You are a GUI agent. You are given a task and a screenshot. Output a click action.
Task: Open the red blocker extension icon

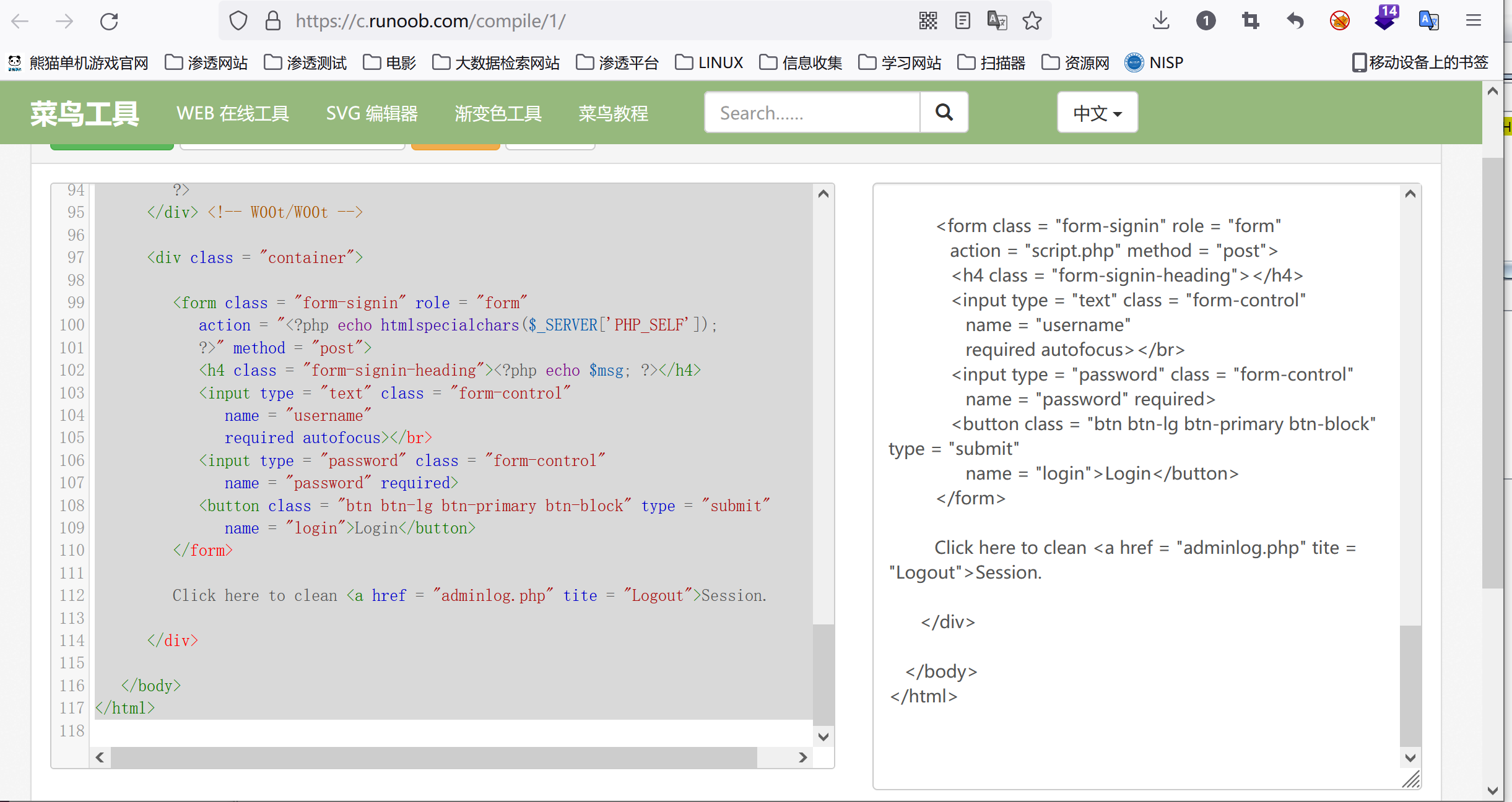click(x=1339, y=21)
